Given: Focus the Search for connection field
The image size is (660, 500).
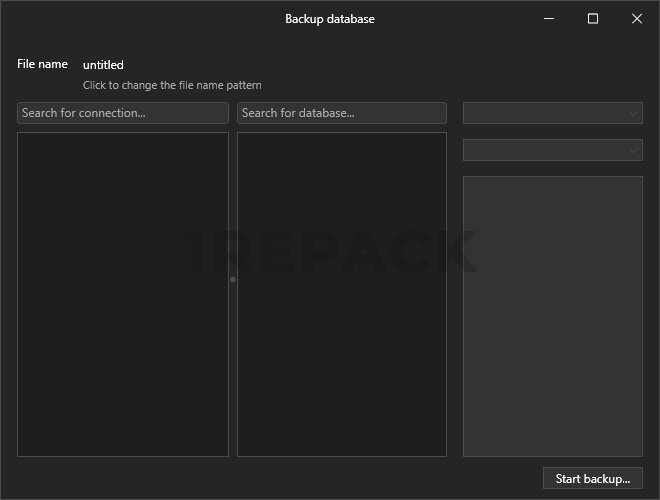Looking at the screenshot, I should pyautogui.click(x=122, y=113).
